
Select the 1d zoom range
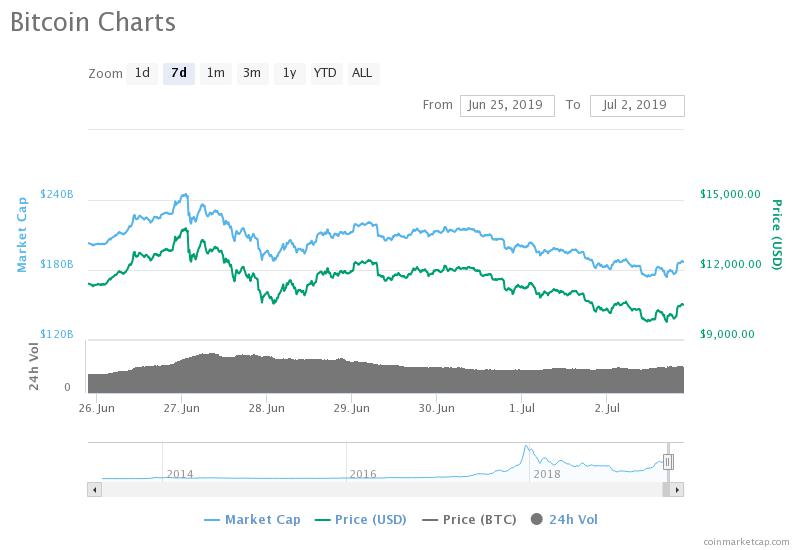point(142,73)
